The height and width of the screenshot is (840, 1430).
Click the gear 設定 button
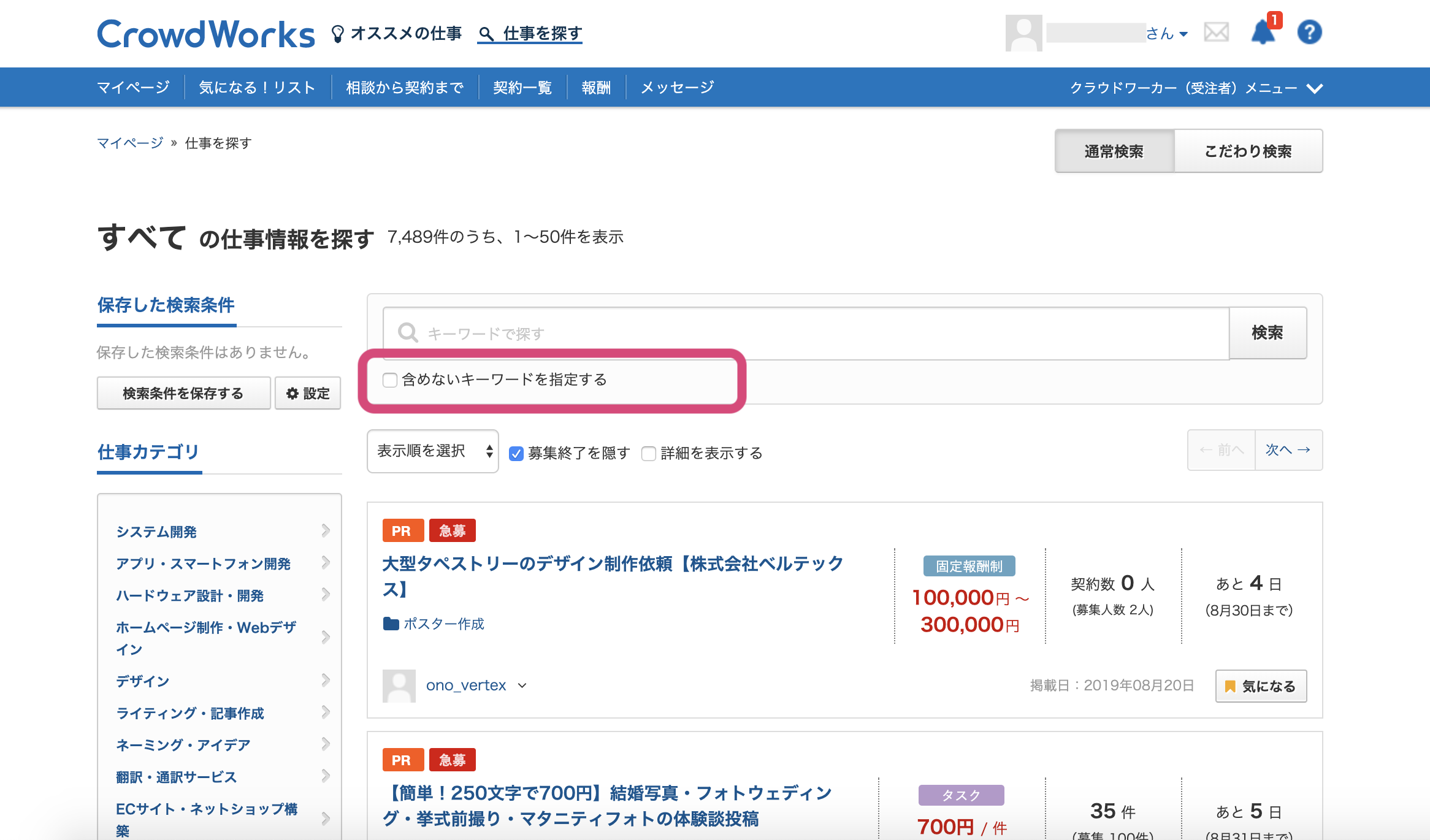click(x=308, y=393)
